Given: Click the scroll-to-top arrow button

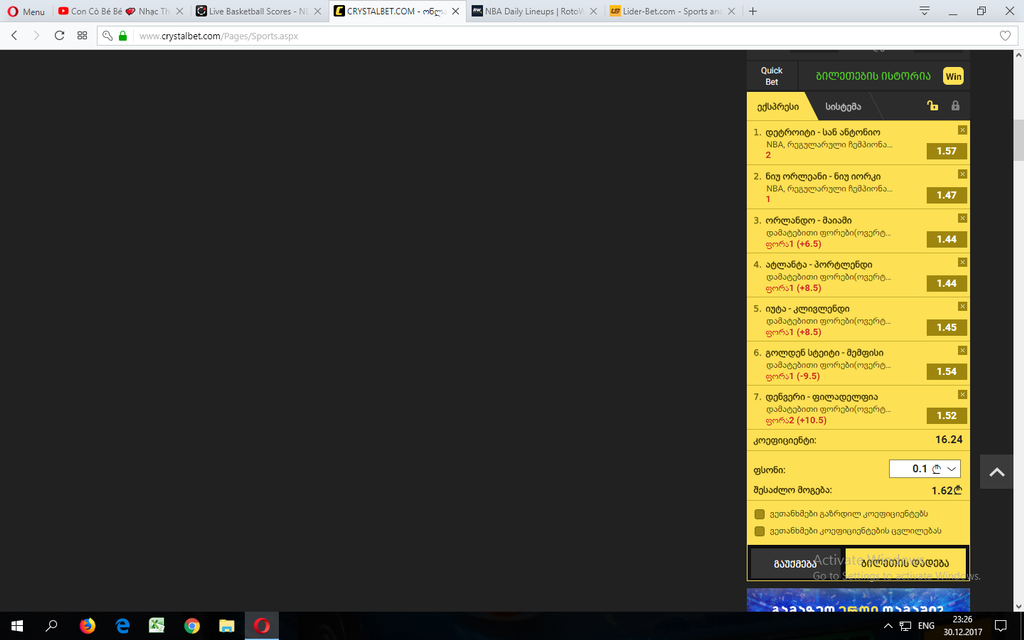Looking at the screenshot, I should tap(997, 472).
